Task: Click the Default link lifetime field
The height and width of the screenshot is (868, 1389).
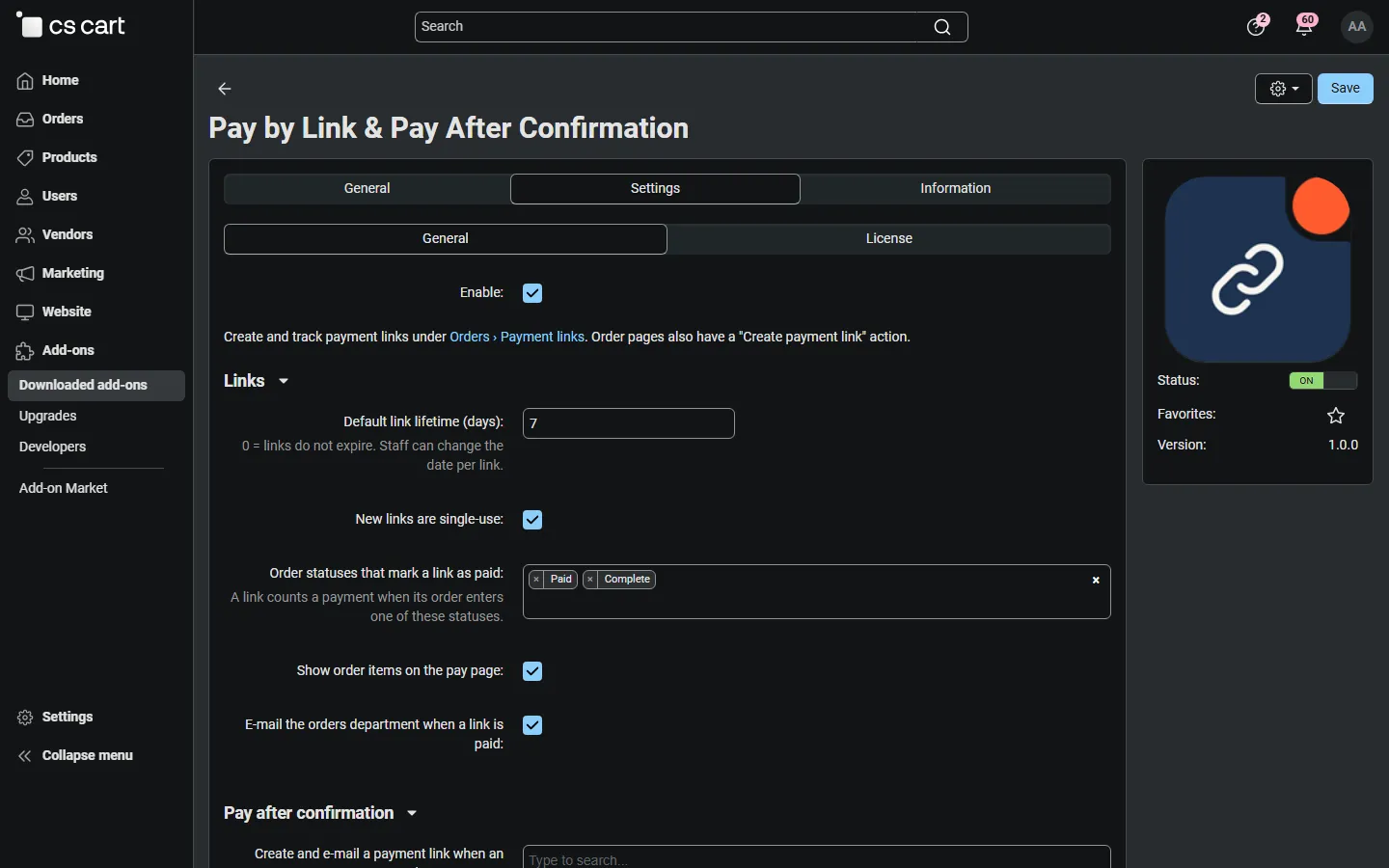Action: [x=629, y=423]
